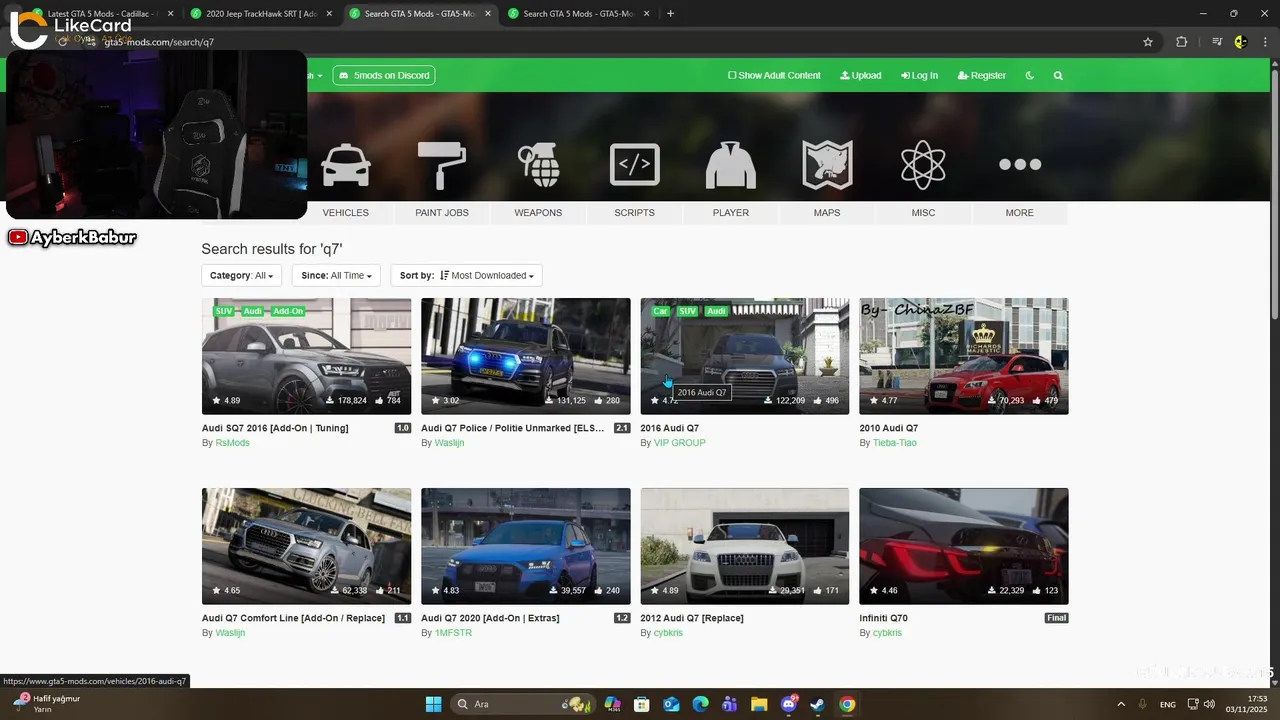Select the WEAPONS menu label

click(x=538, y=213)
